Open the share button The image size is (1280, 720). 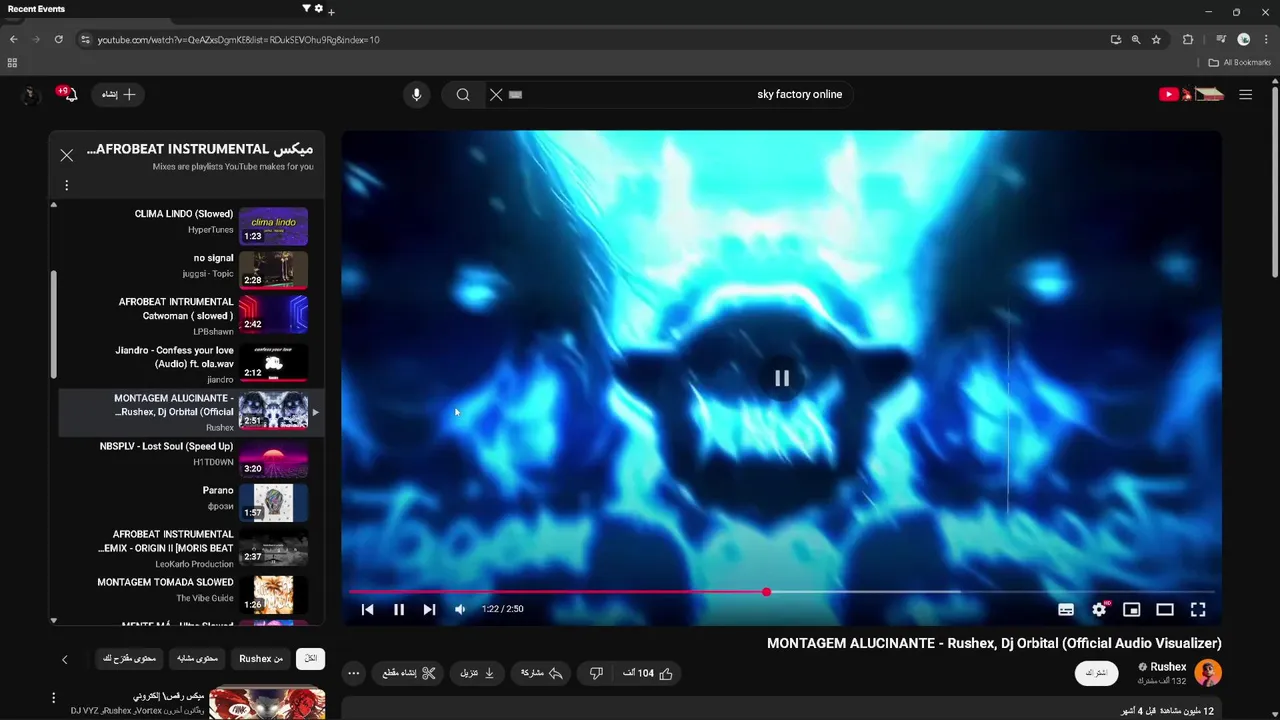[542, 673]
